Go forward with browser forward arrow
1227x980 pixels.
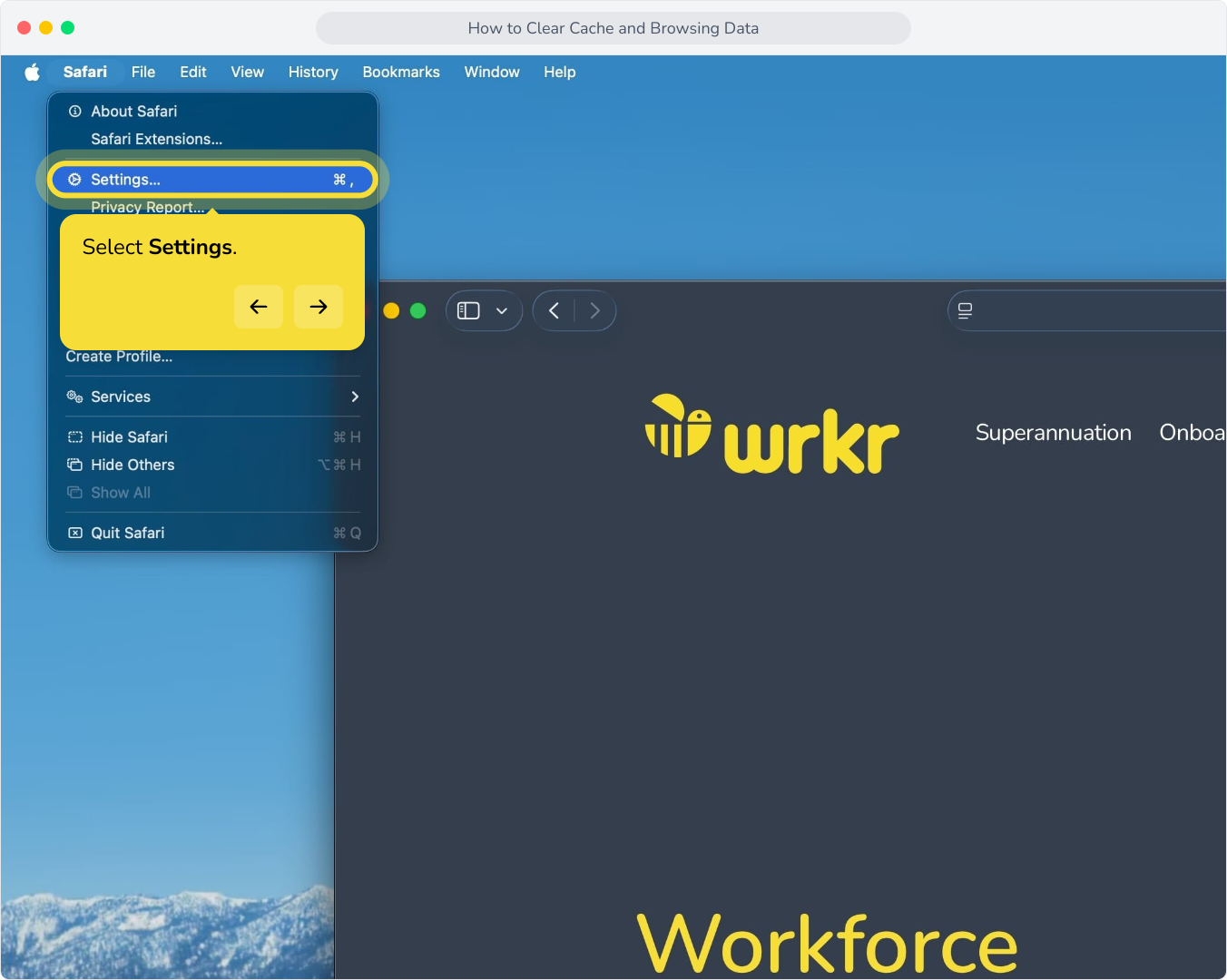point(595,310)
